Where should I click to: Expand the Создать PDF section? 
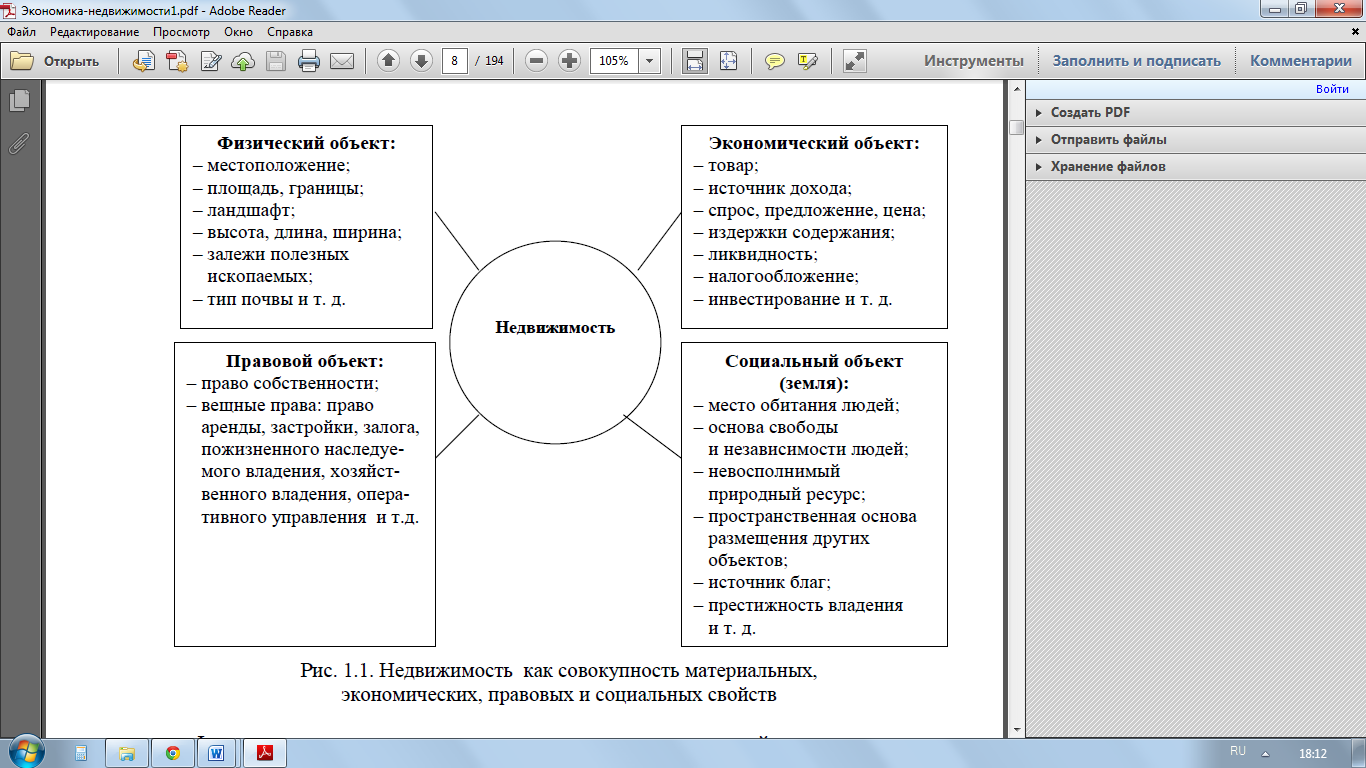click(x=1090, y=113)
